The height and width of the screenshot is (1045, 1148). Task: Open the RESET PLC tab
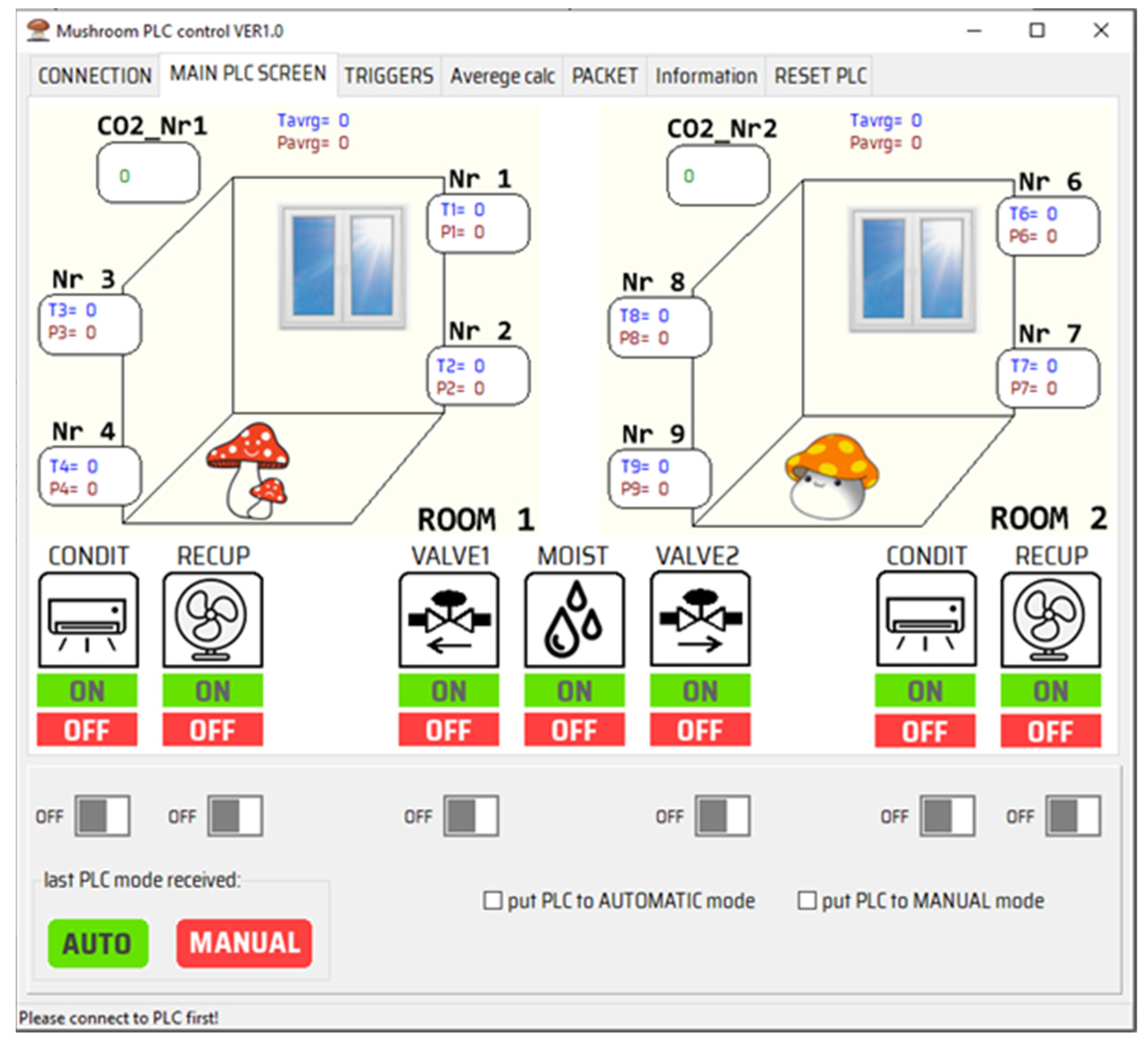pyautogui.click(x=820, y=76)
